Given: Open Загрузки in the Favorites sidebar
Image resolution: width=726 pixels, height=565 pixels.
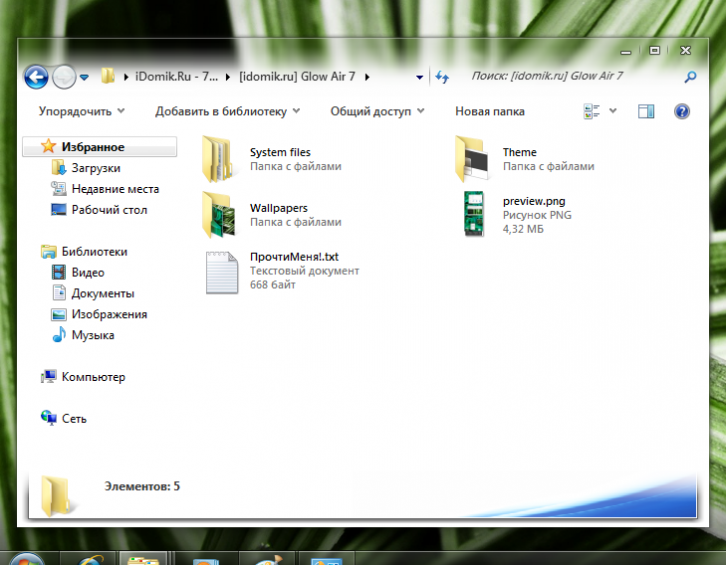Looking at the screenshot, I should click(95, 168).
